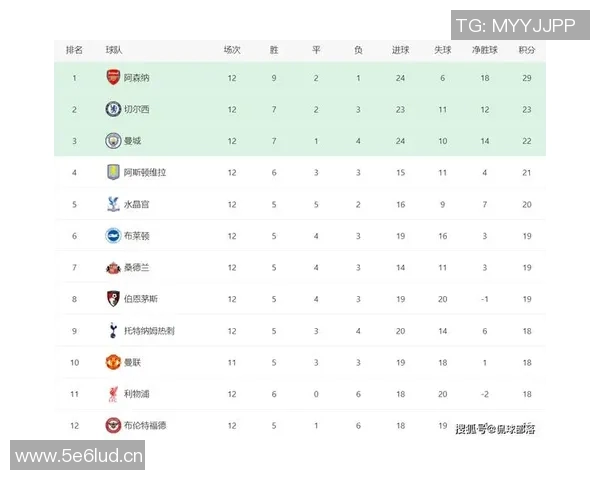Click the Liverpool club crest icon
The image size is (600, 480).
(113, 394)
